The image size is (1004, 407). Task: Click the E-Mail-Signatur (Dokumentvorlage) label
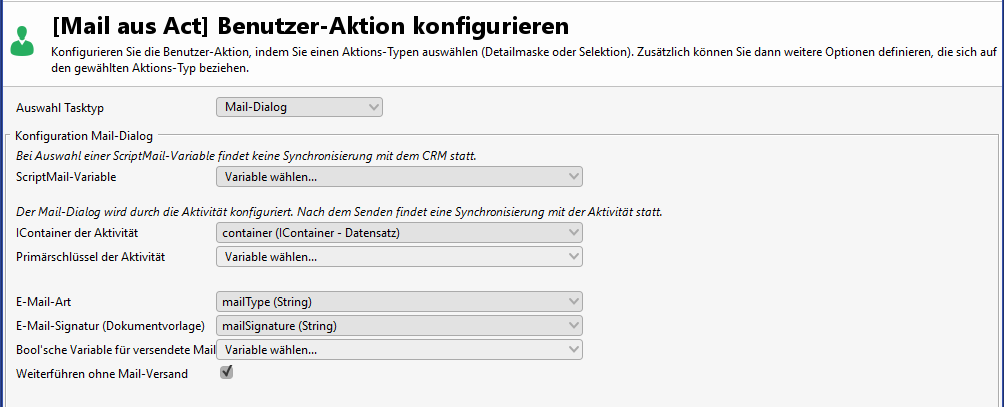pos(111,325)
